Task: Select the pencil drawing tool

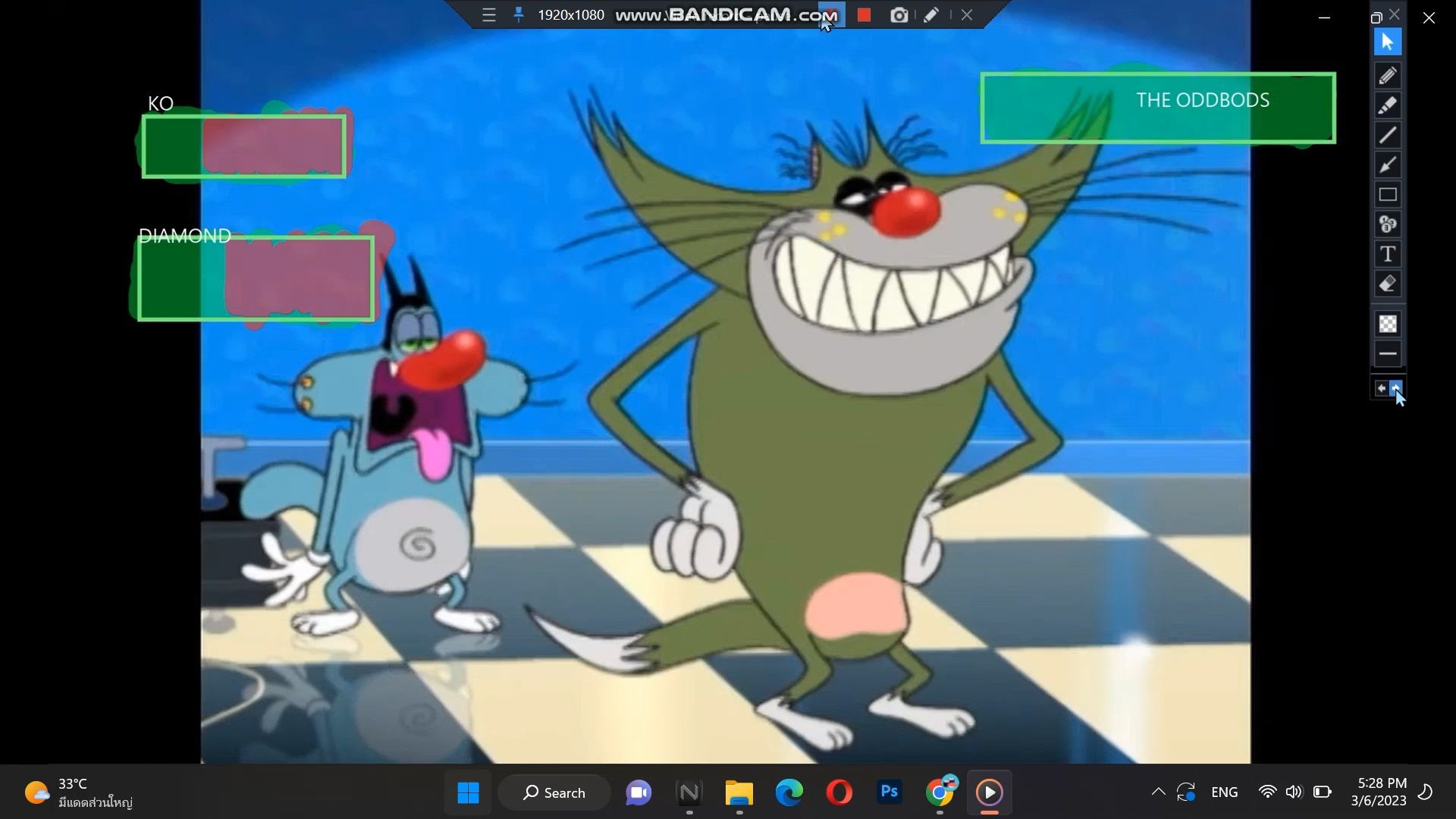Action: click(x=1388, y=75)
